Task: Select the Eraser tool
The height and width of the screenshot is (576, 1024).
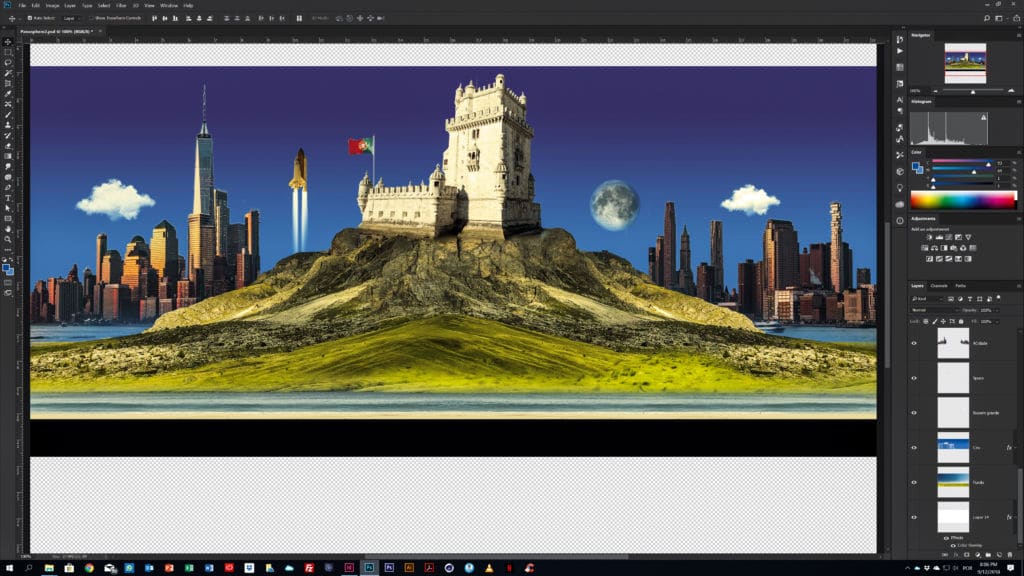Action: [8, 146]
